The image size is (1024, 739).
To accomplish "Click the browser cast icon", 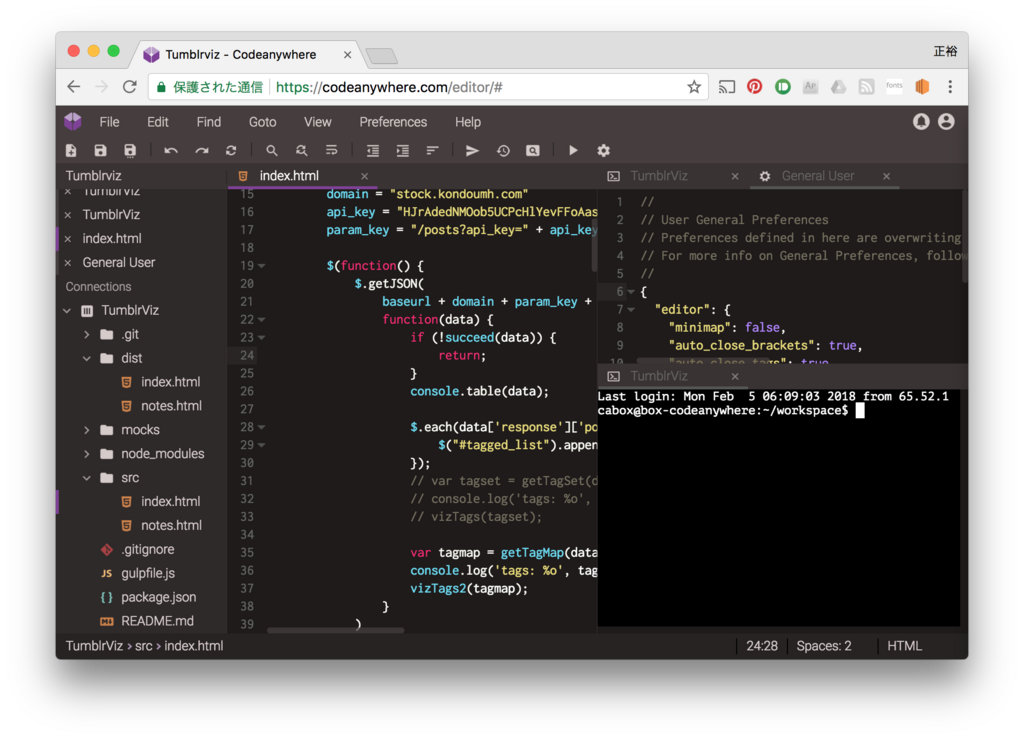I will coord(726,87).
